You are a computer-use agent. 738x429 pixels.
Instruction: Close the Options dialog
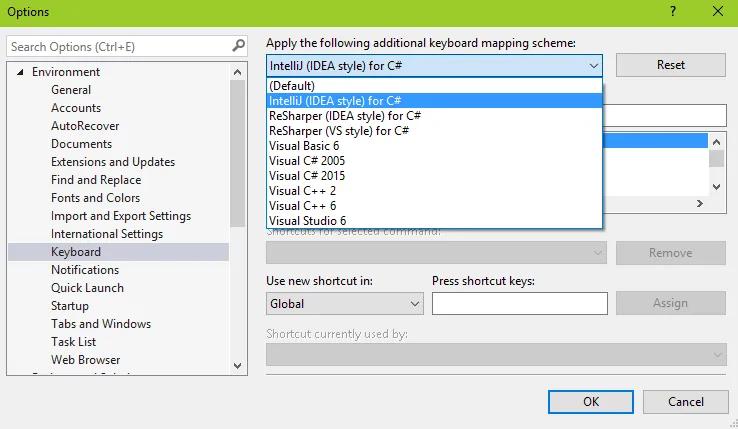click(x=718, y=11)
